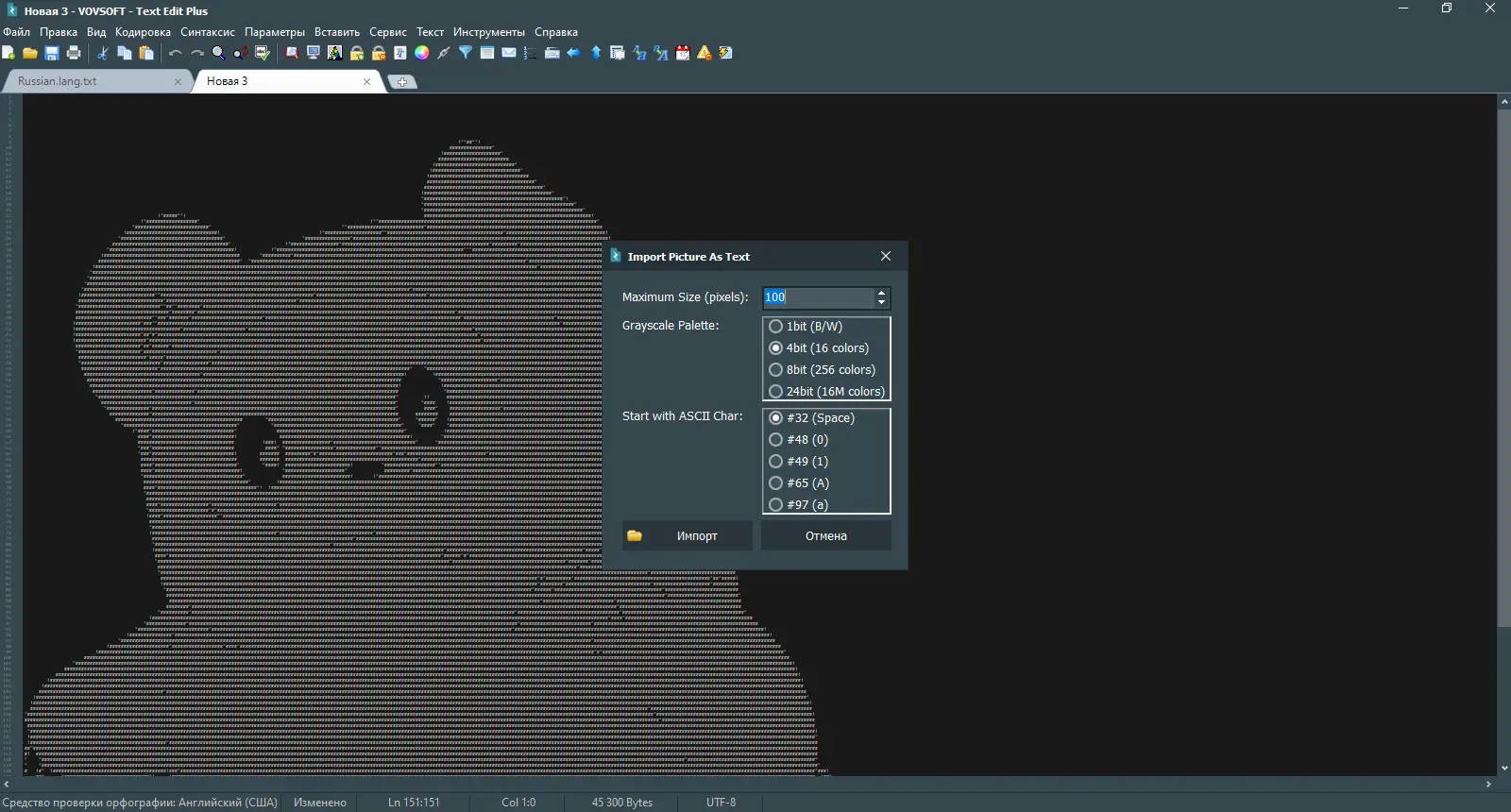The width and height of the screenshot is (1511, 812).
Task: Click the blue funnel filter icon
Action: click(x=466, y=53)
